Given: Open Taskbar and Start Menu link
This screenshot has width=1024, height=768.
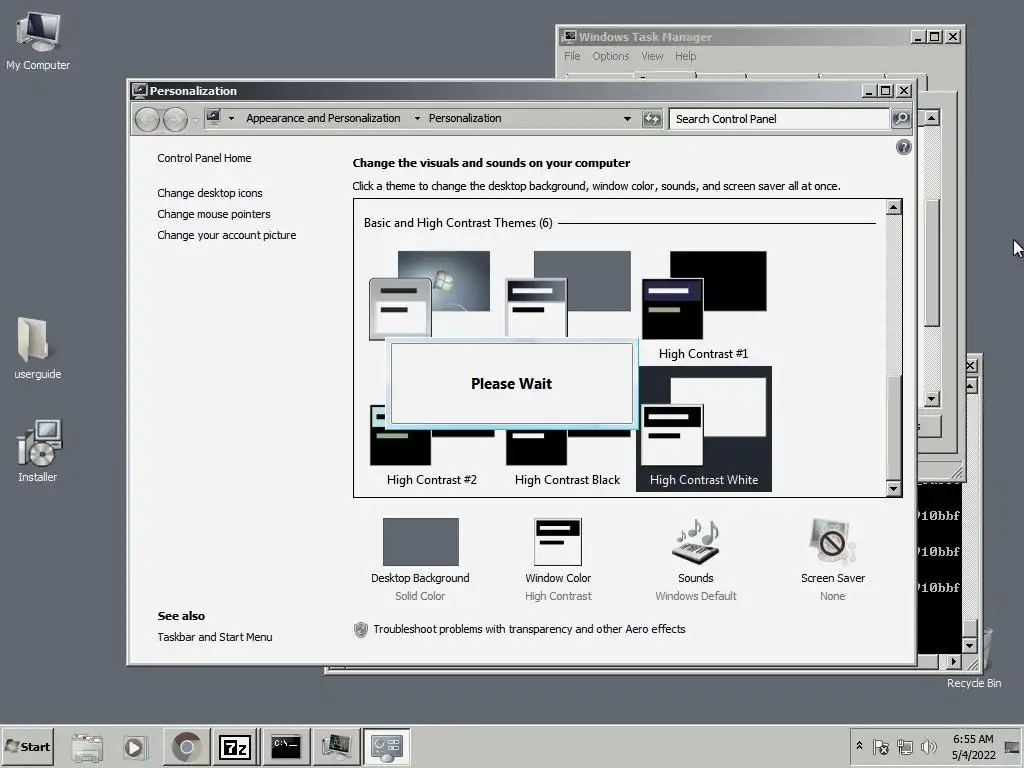Looking at the screenshot, I should click(x=215, y=637).
